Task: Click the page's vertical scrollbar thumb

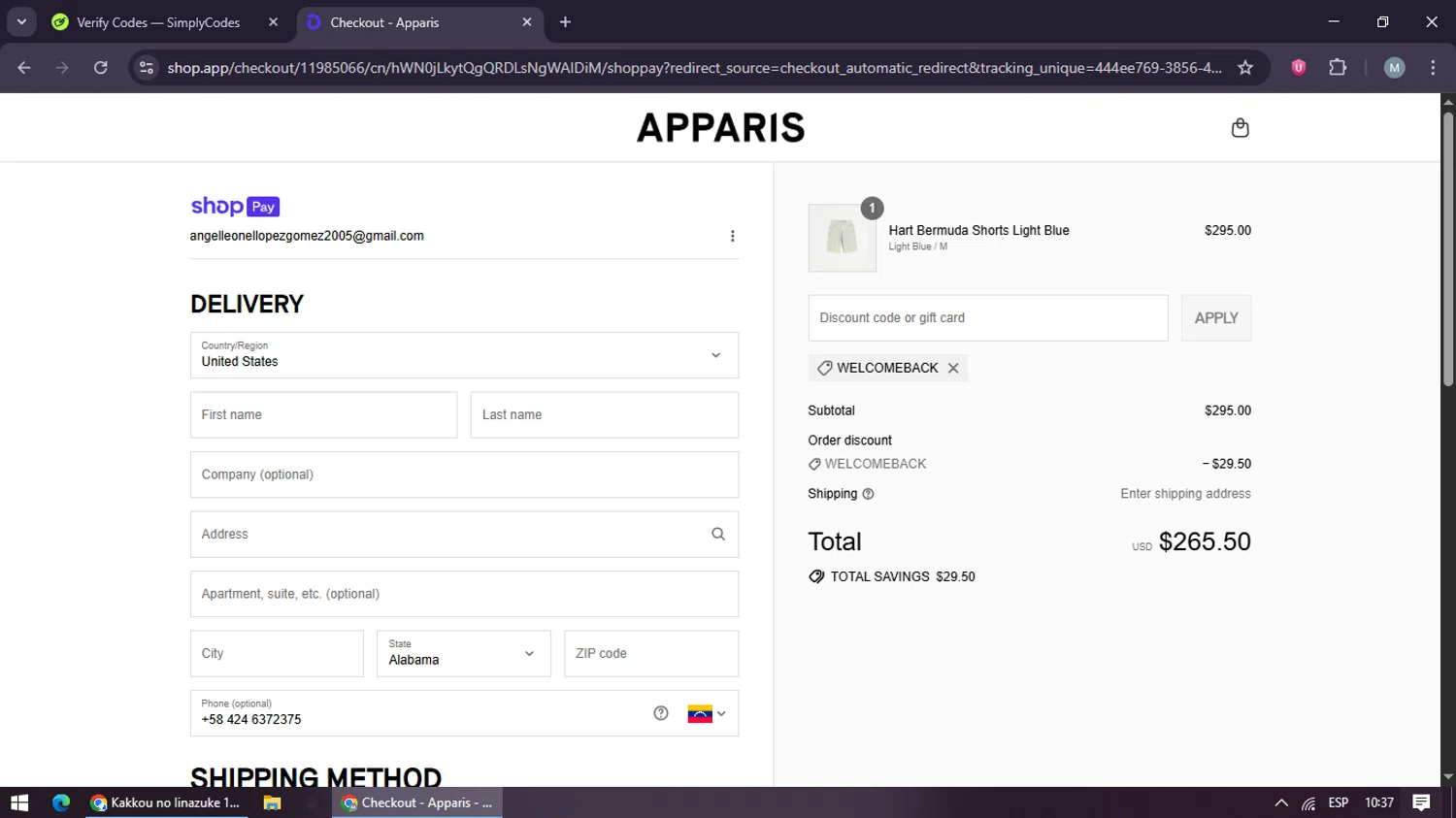Action: pos(1448,250)
